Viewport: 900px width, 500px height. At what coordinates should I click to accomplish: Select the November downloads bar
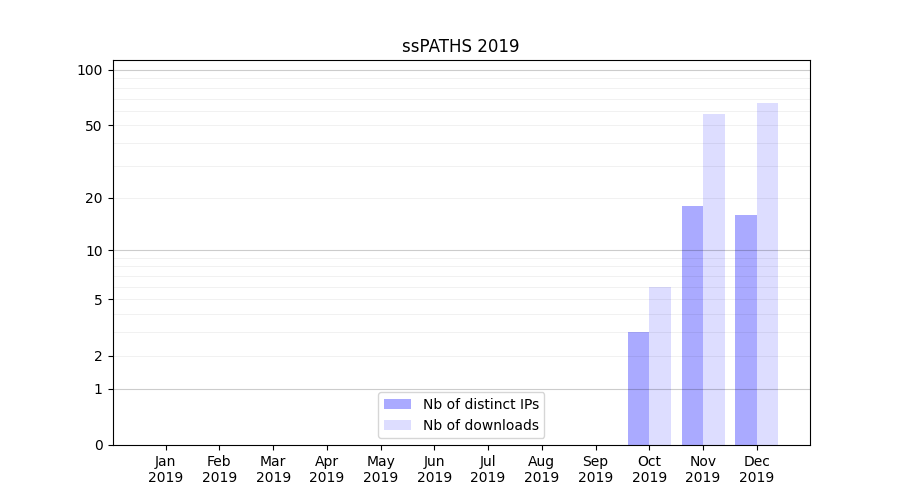[x=714, y=280]
